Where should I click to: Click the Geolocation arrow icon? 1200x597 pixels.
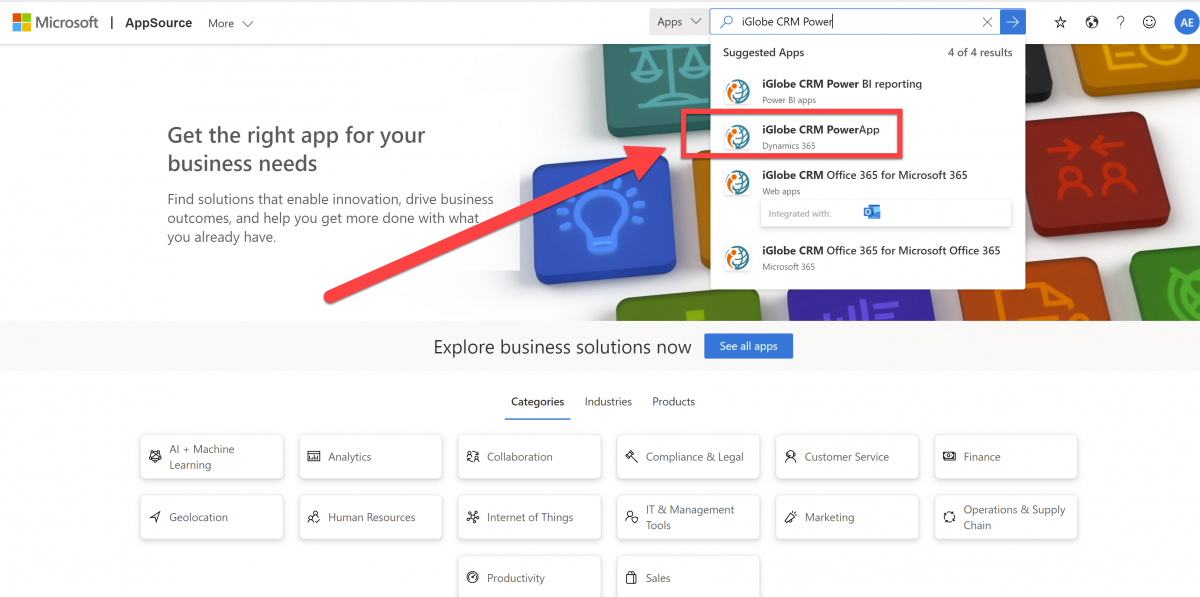point(155,517)
